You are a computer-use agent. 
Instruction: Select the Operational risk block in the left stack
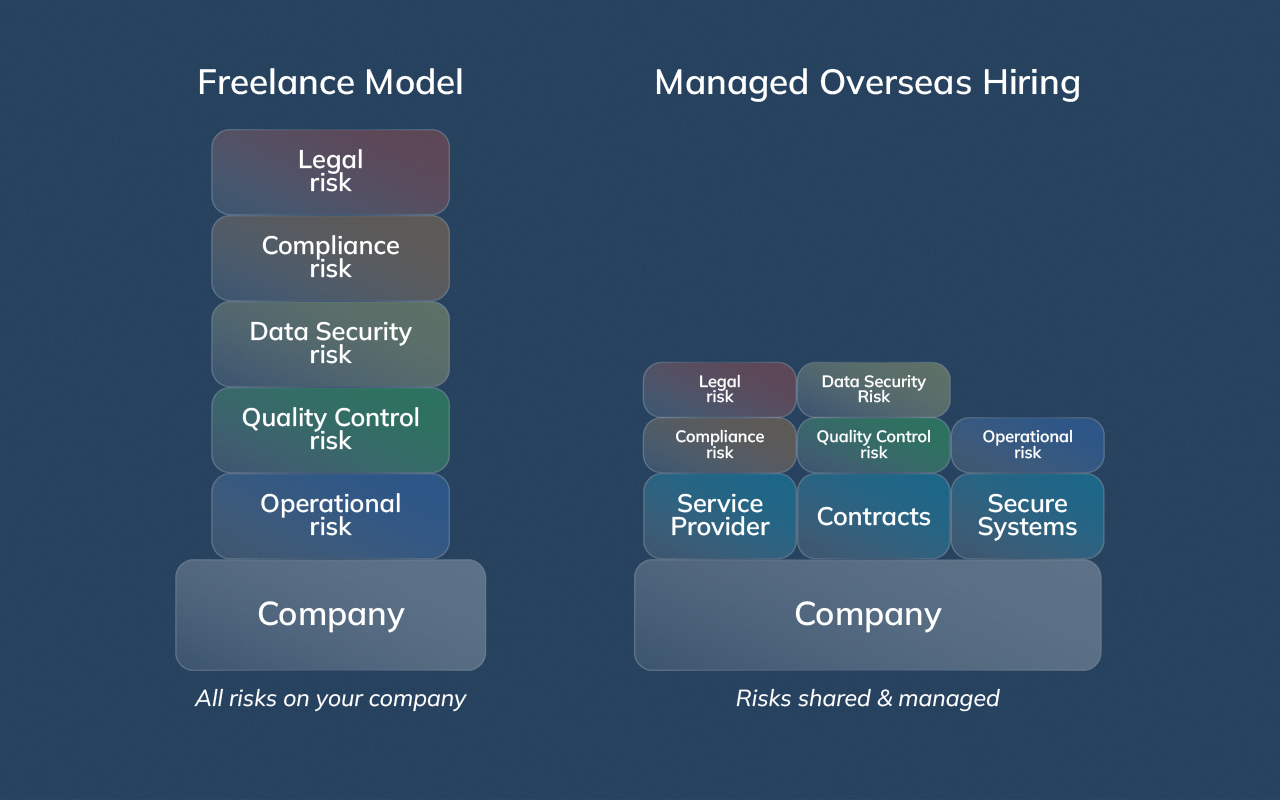[x=330, y=516]
